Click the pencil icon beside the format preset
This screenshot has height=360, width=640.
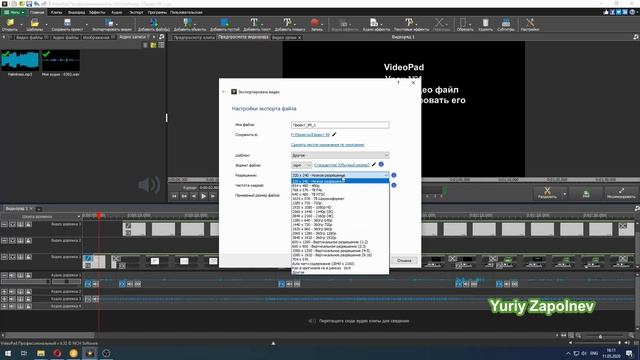point(374,164)
